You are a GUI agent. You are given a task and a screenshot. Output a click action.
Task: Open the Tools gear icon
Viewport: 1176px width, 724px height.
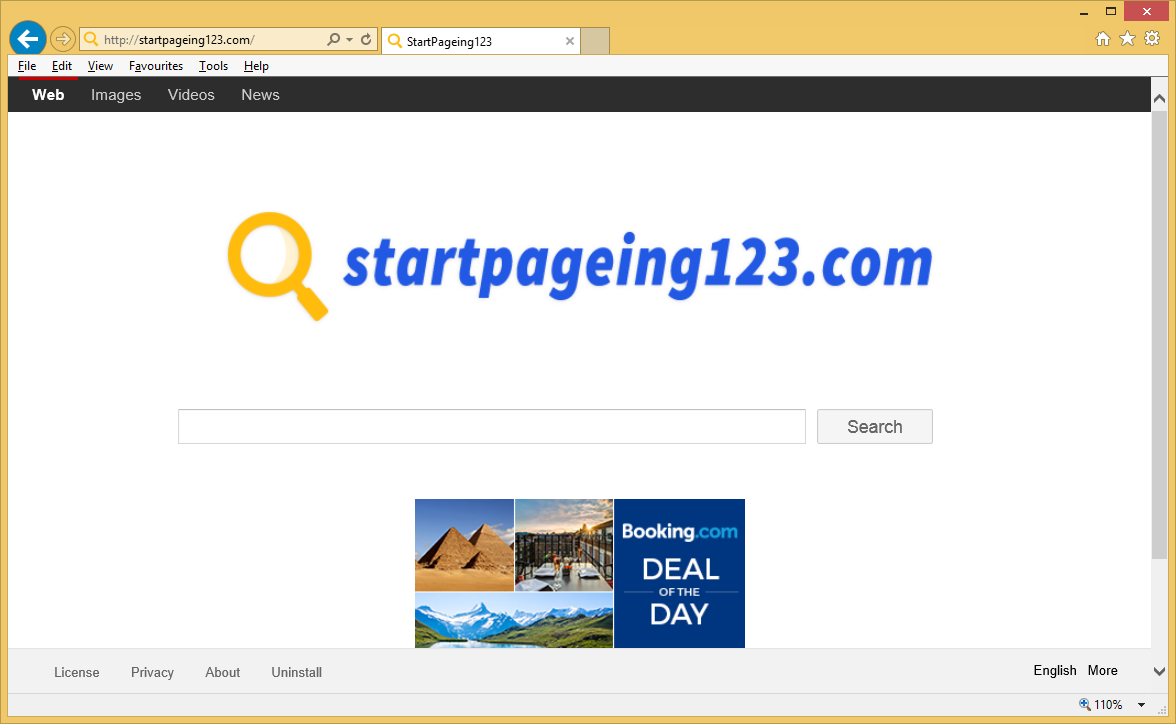[x=1152, y=39]
